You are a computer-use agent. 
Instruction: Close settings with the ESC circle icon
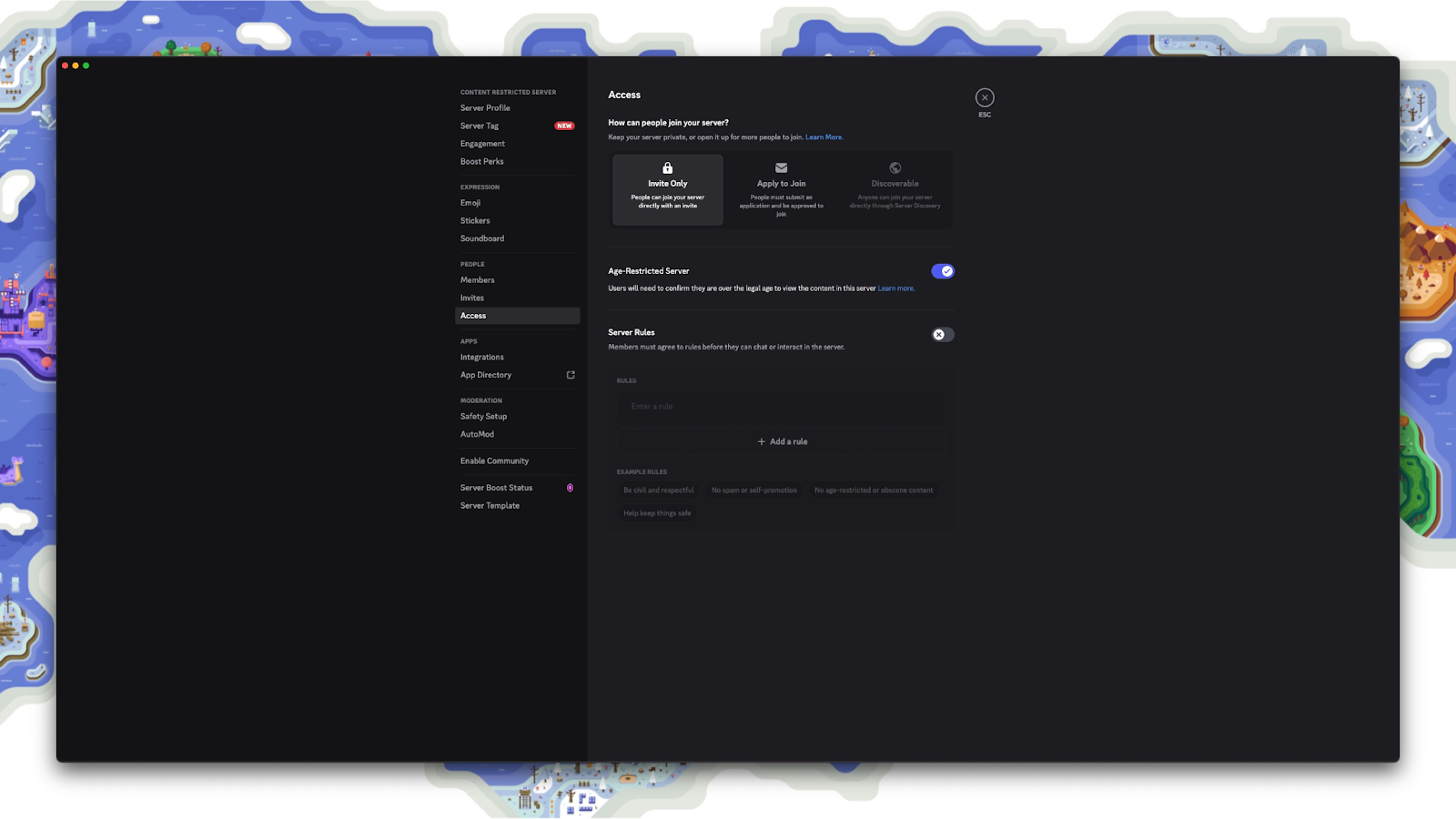click(x=985, y=96)
